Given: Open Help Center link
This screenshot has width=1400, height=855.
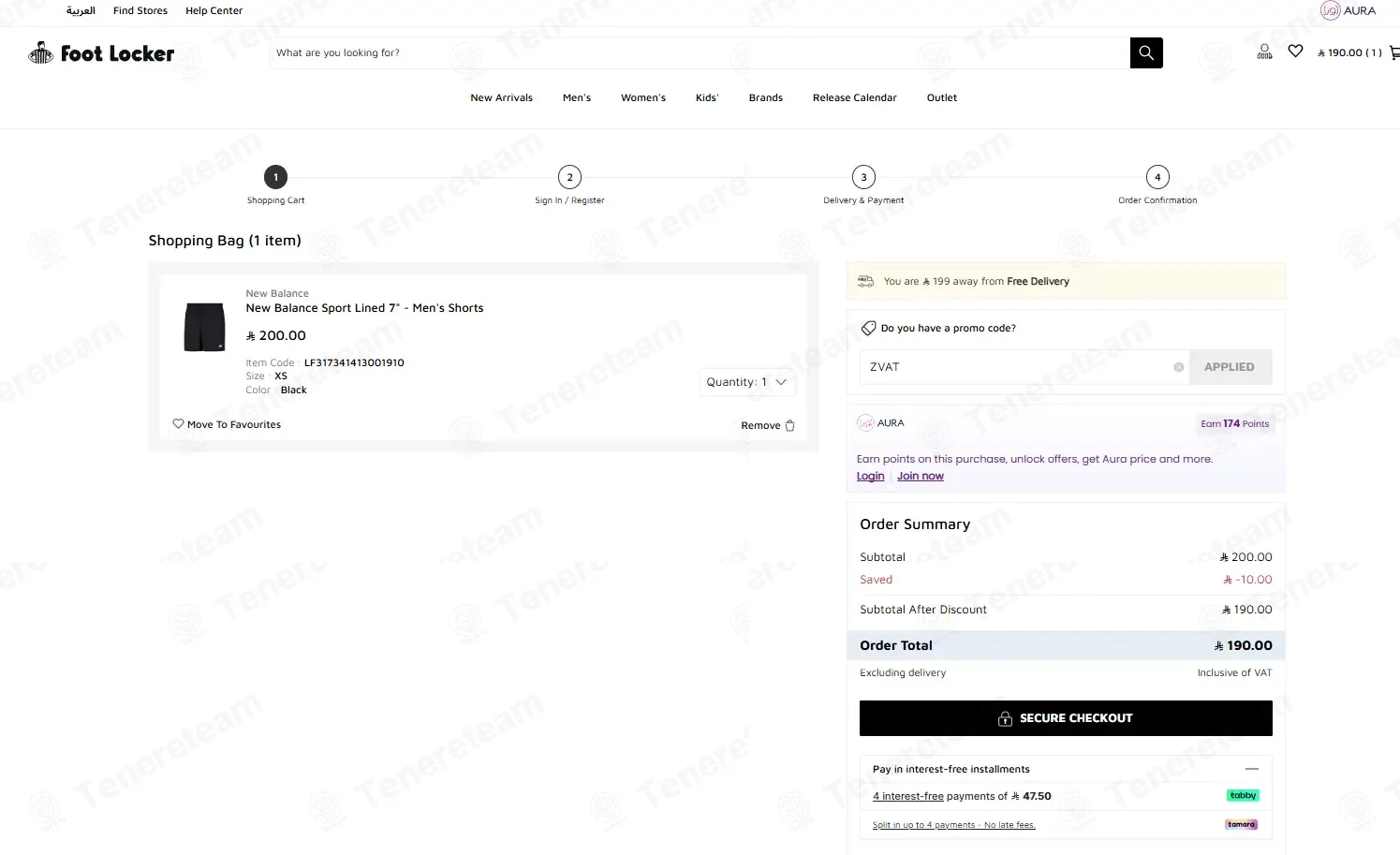Looking at the screenshot, I should [x=214, y=10].
